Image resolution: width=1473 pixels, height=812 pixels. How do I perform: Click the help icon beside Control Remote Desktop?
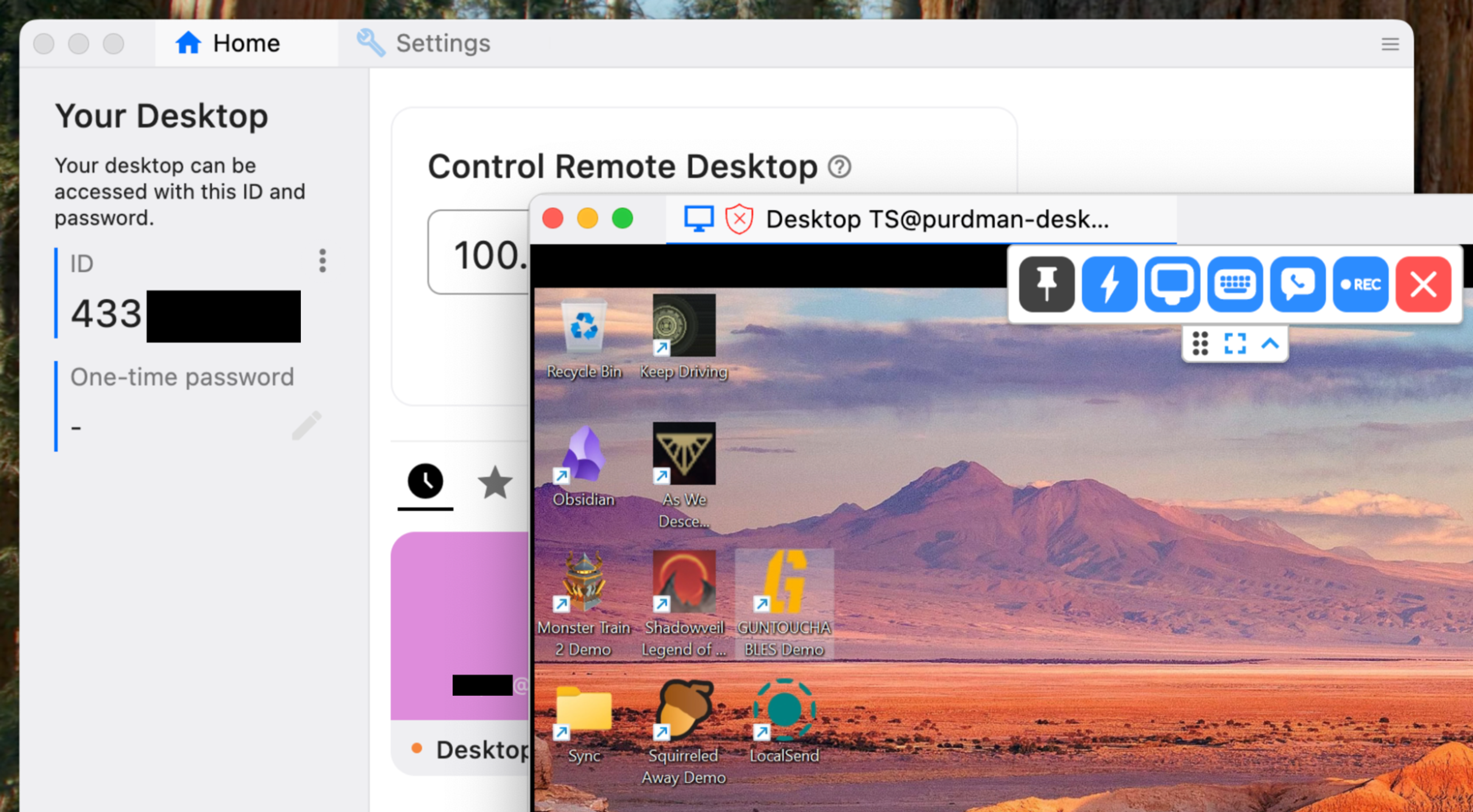839,167
